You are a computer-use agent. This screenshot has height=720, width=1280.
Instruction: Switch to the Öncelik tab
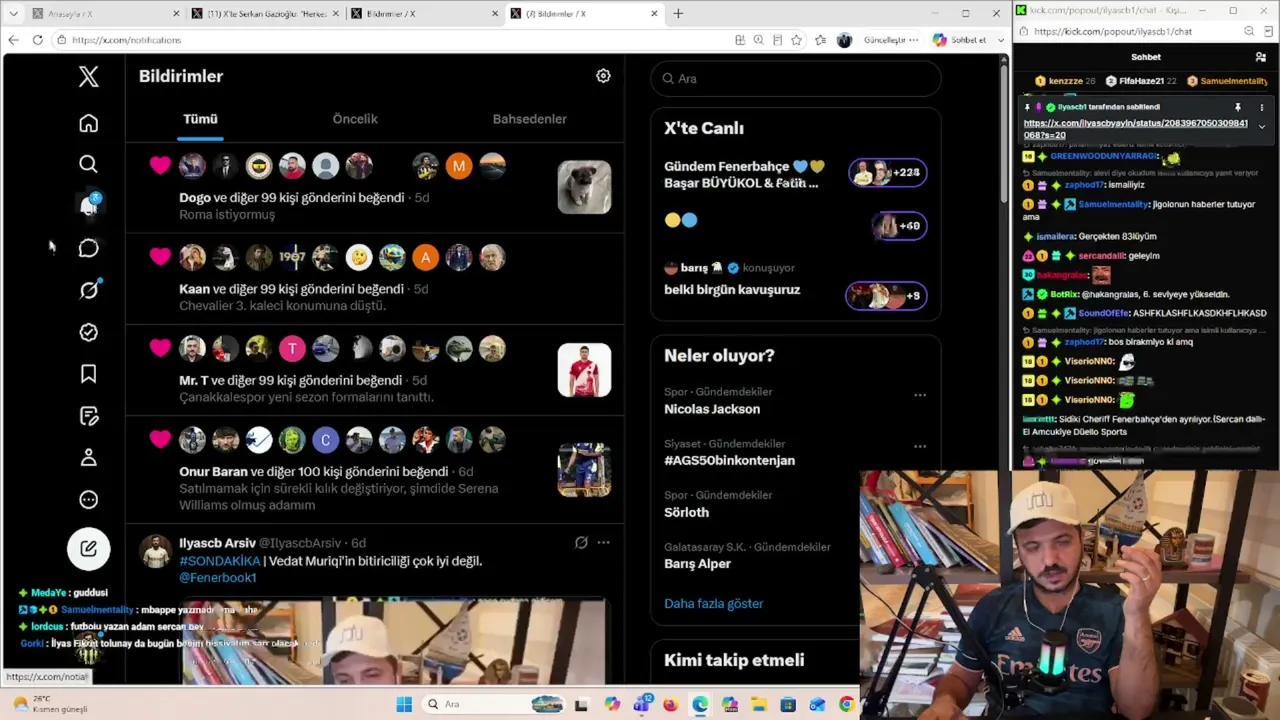click(355, 119)
